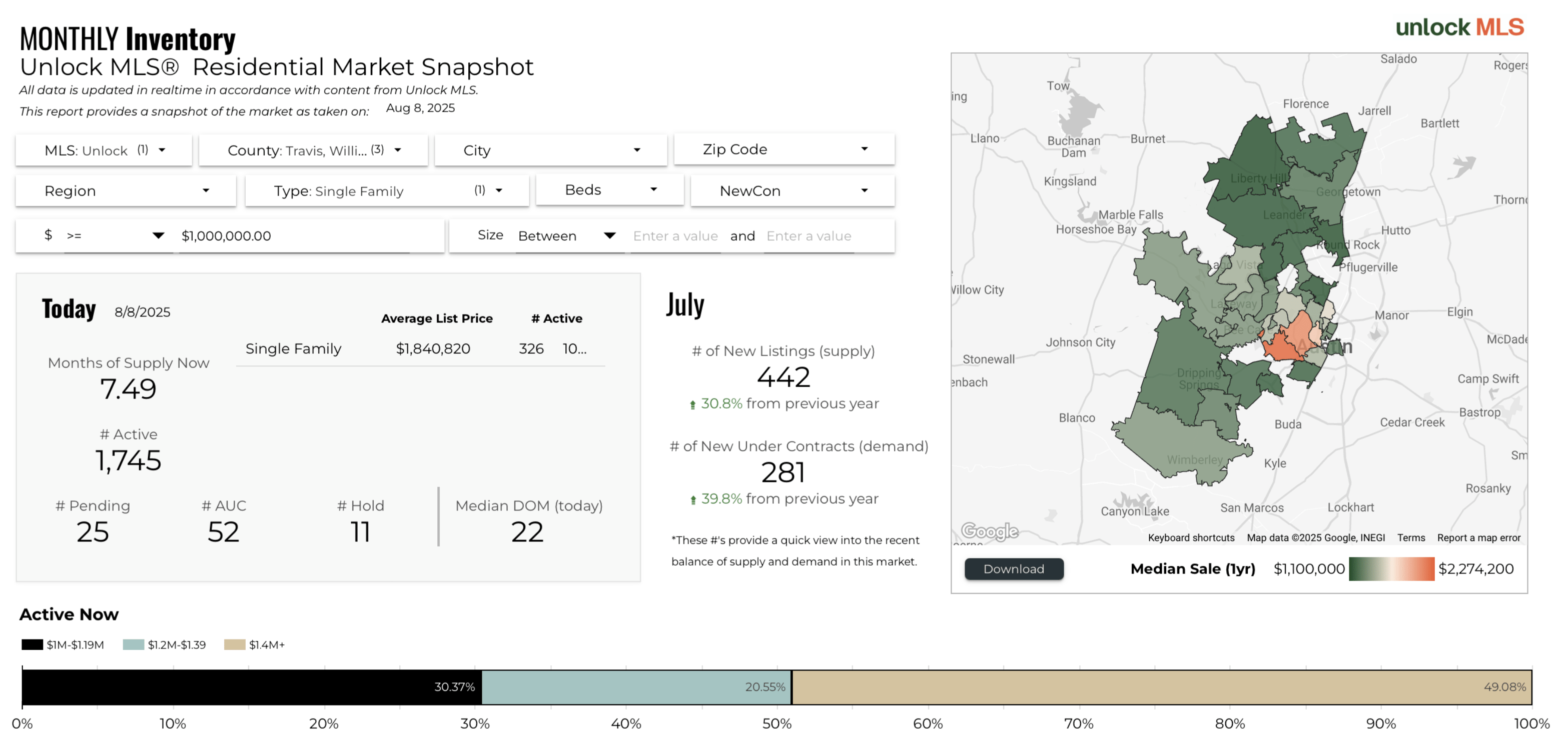
Task: Open the map Keyboard shortcuts link
Action: (1191, 537)
